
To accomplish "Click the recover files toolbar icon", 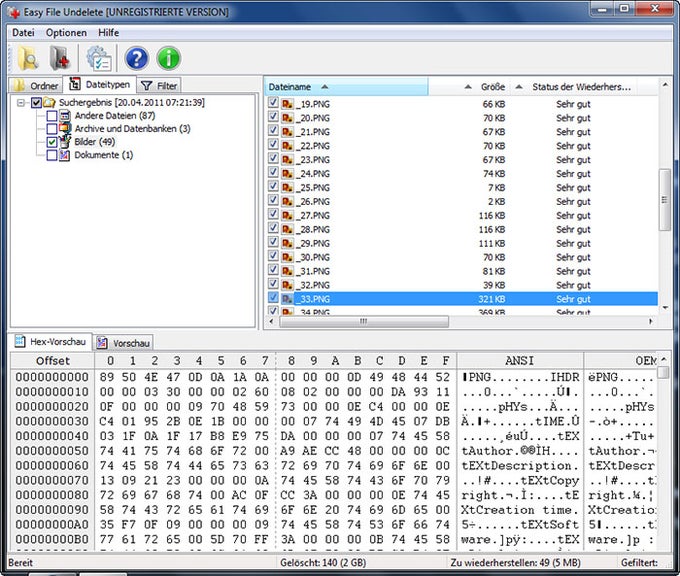I will pos(60,58).
